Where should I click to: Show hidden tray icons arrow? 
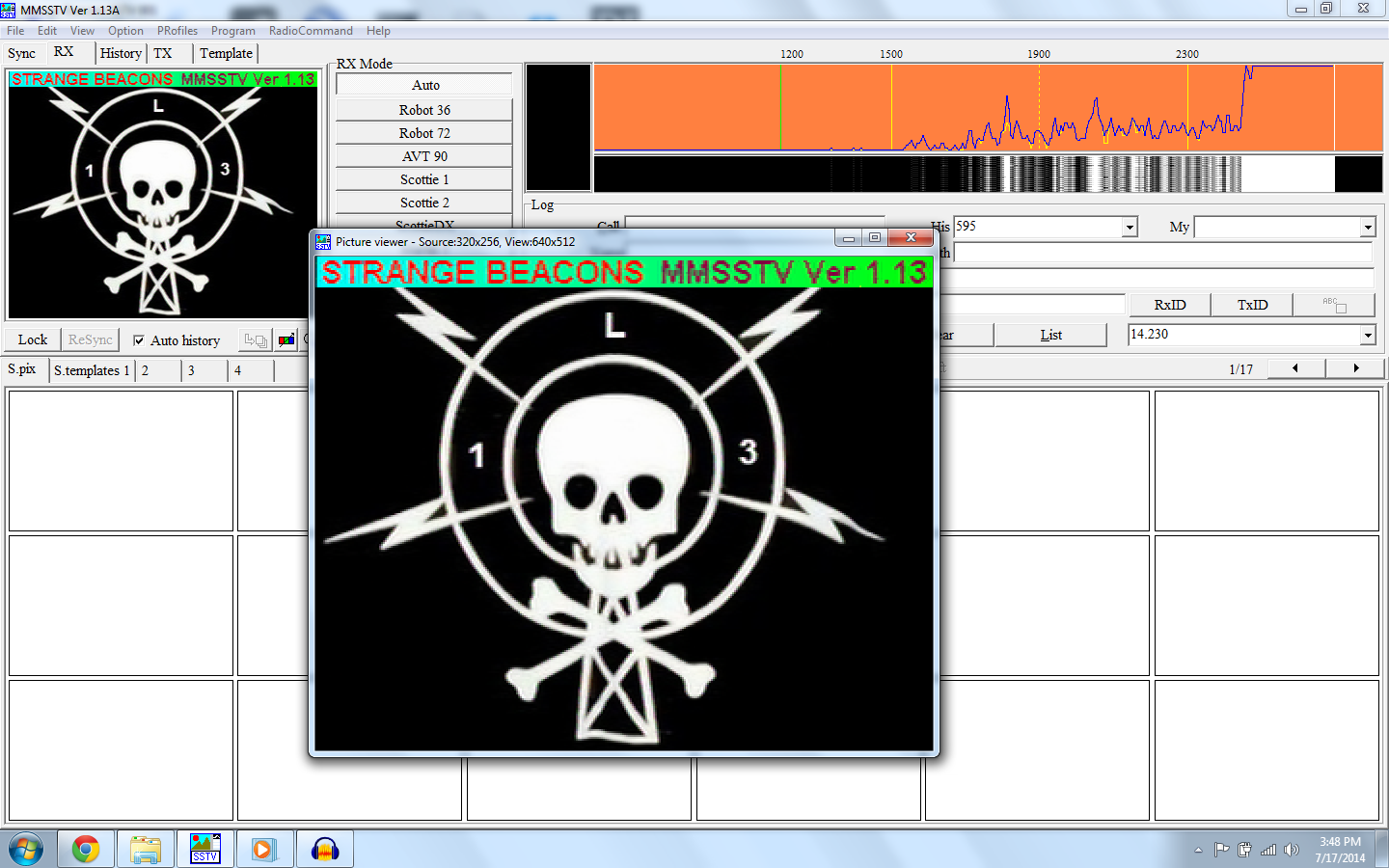pyautogui.click(x=1198, y=850)
